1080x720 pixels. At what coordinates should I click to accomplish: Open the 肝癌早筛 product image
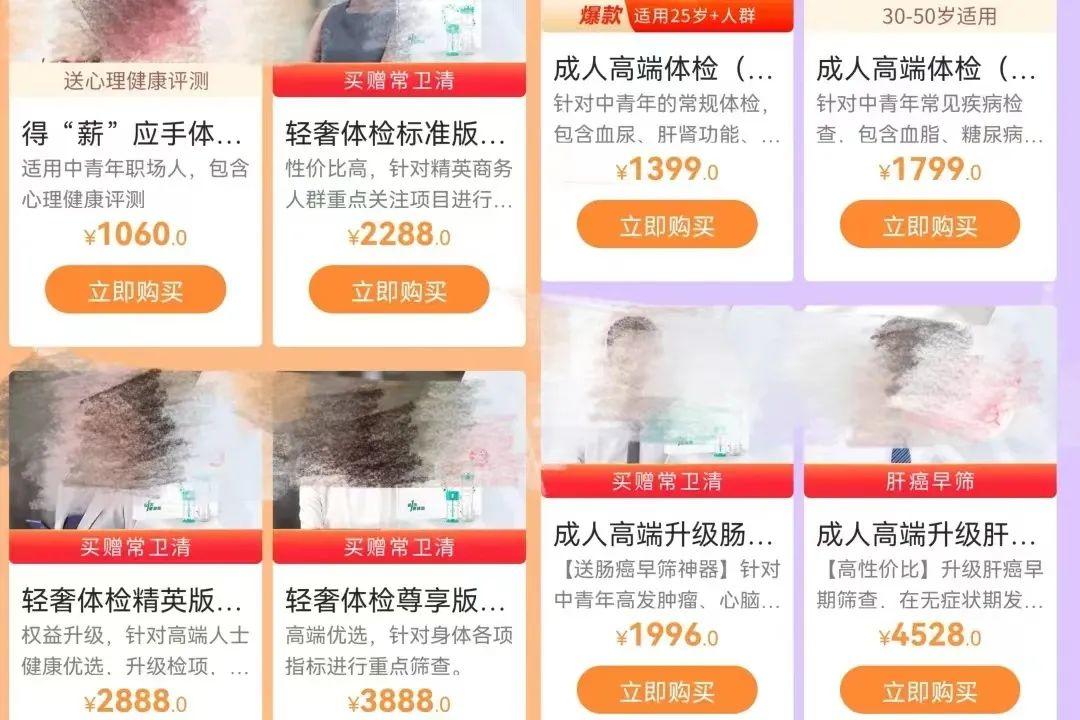(x=930, y=385)
